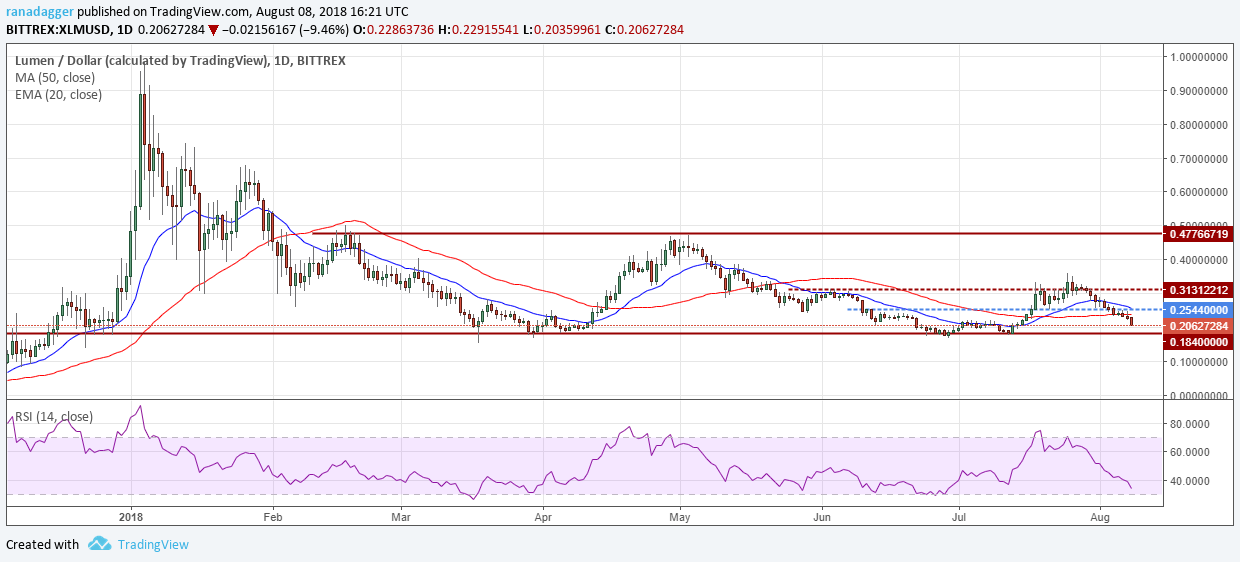Click the red down-arrow next to the price
Image resolution: width=1240 pixels, height=562 pixels.
[212, 30]
